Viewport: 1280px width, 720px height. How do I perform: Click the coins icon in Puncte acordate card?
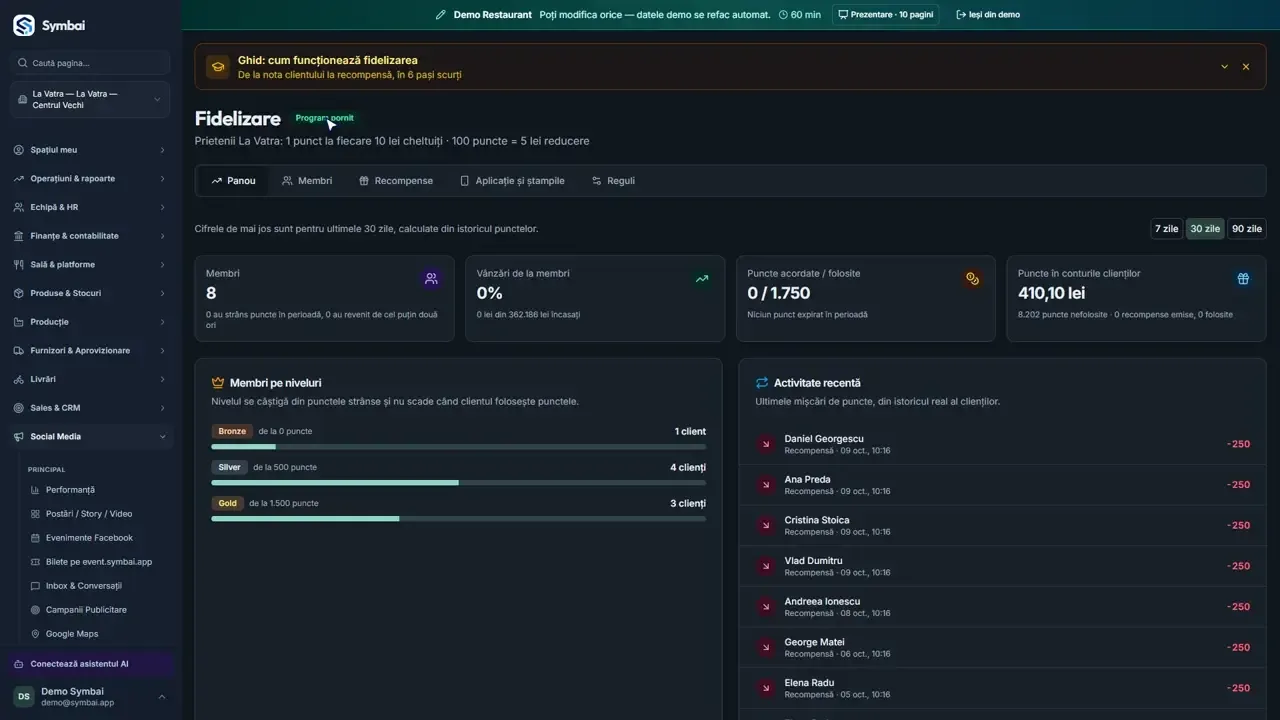pos(972,279)
